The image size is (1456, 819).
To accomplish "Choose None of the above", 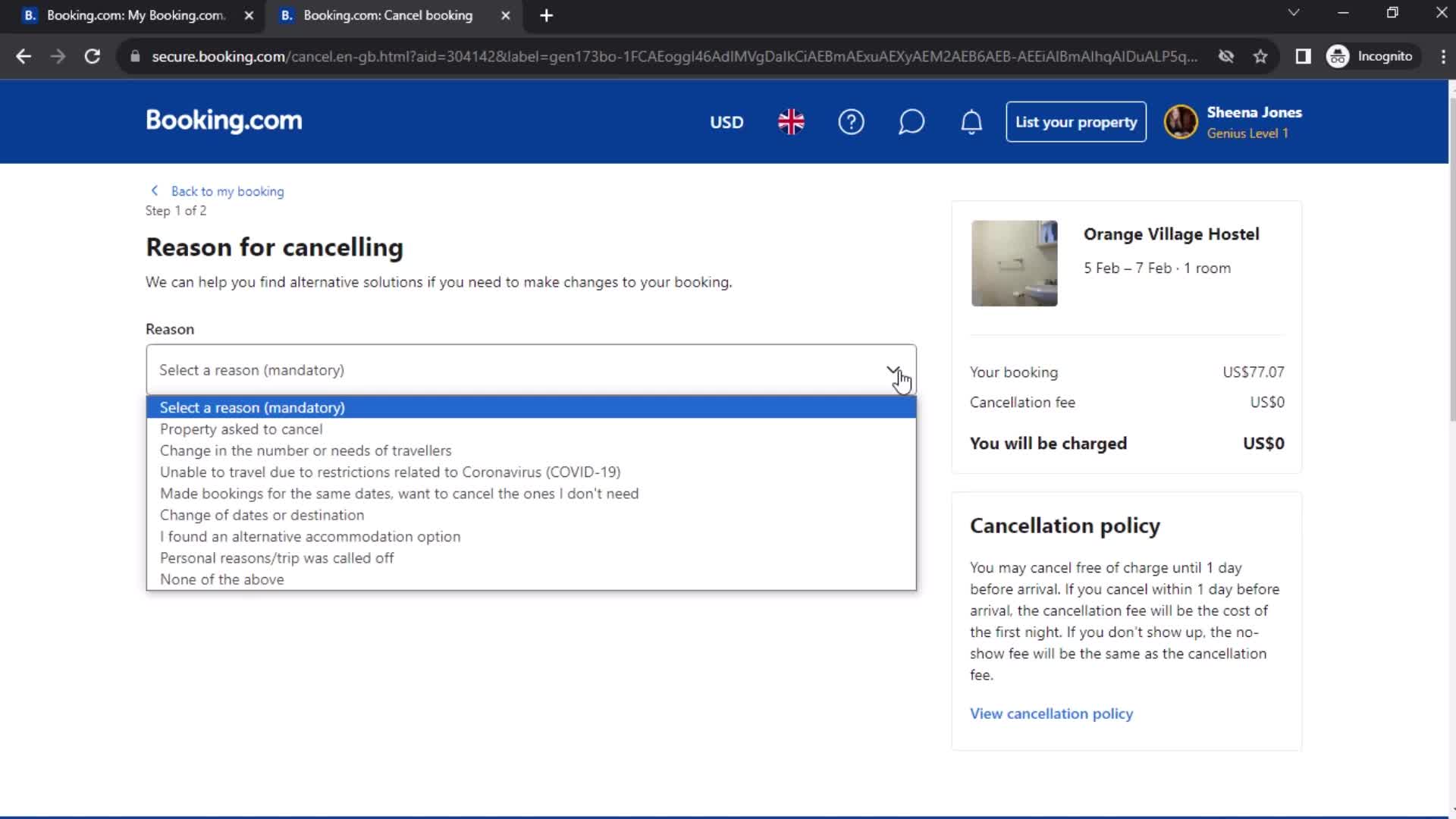I will tap(531, 579).
